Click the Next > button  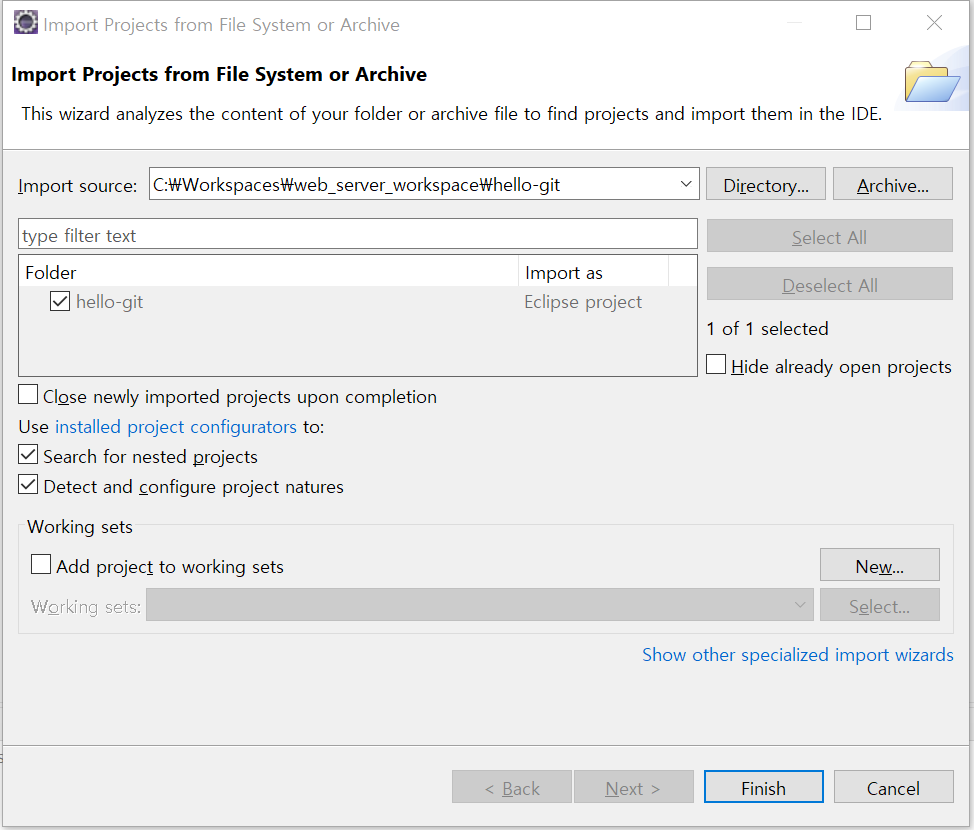tap(634, 787)
